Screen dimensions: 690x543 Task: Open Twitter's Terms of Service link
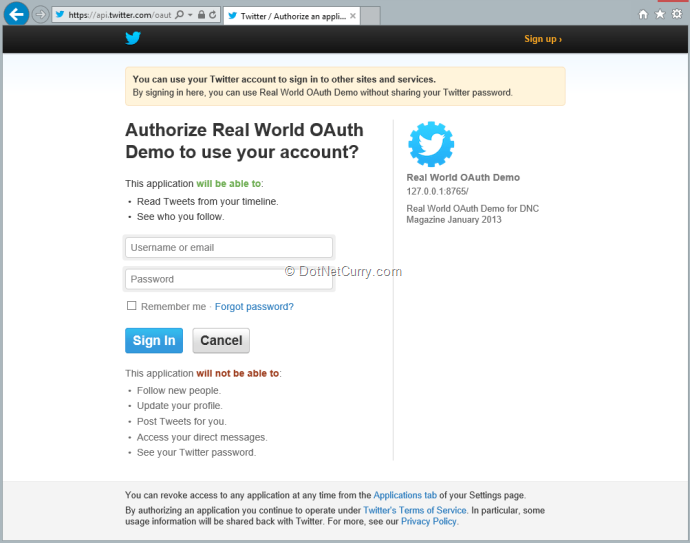(415, 510)
